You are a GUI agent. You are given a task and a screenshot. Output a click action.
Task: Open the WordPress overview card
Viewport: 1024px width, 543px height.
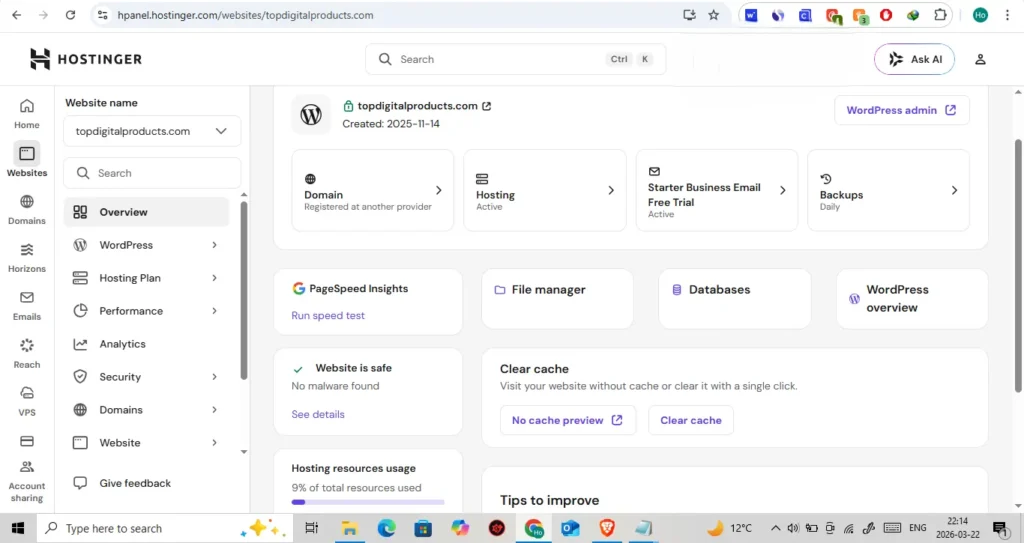[x=912, y=299]
